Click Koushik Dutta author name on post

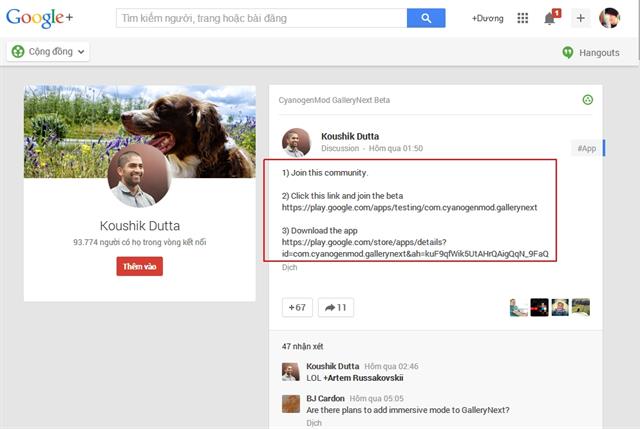pyautogui.click(x=350, y=136)
